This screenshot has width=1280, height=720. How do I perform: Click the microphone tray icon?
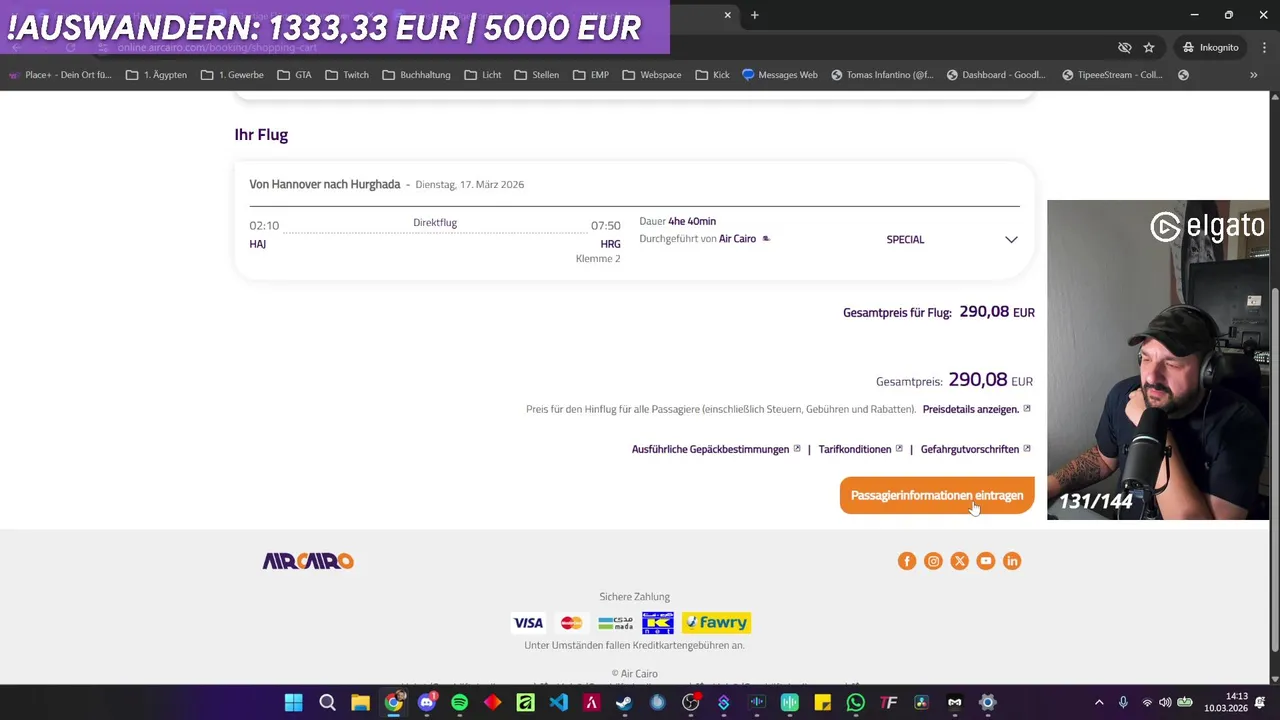coord(1123,703)
